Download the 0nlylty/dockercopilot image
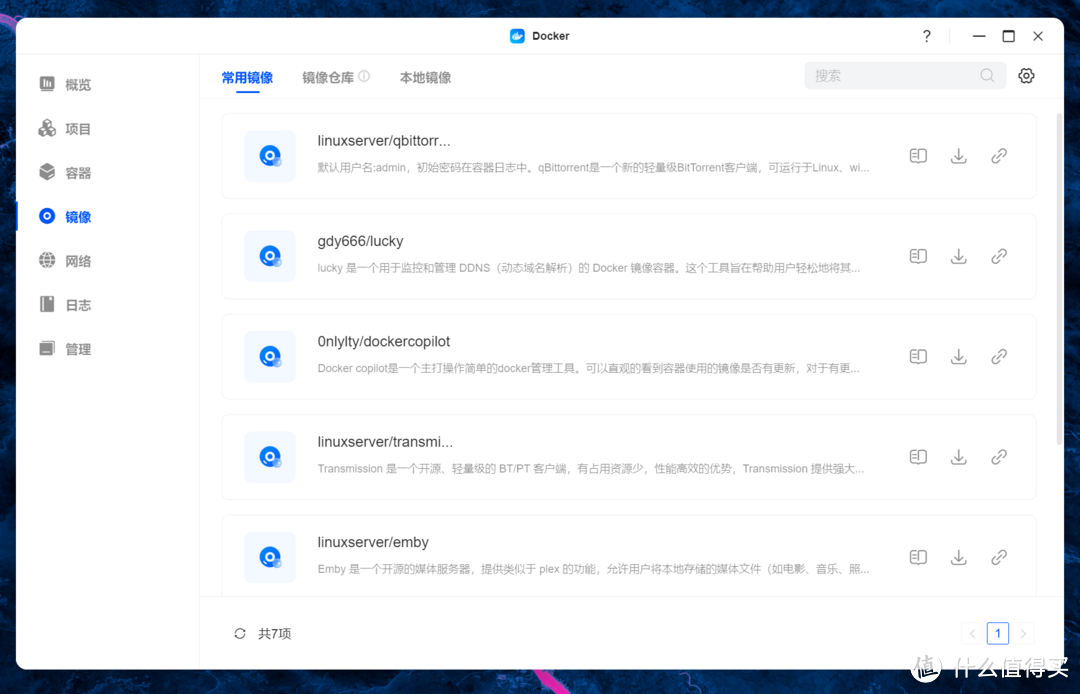 958,356
